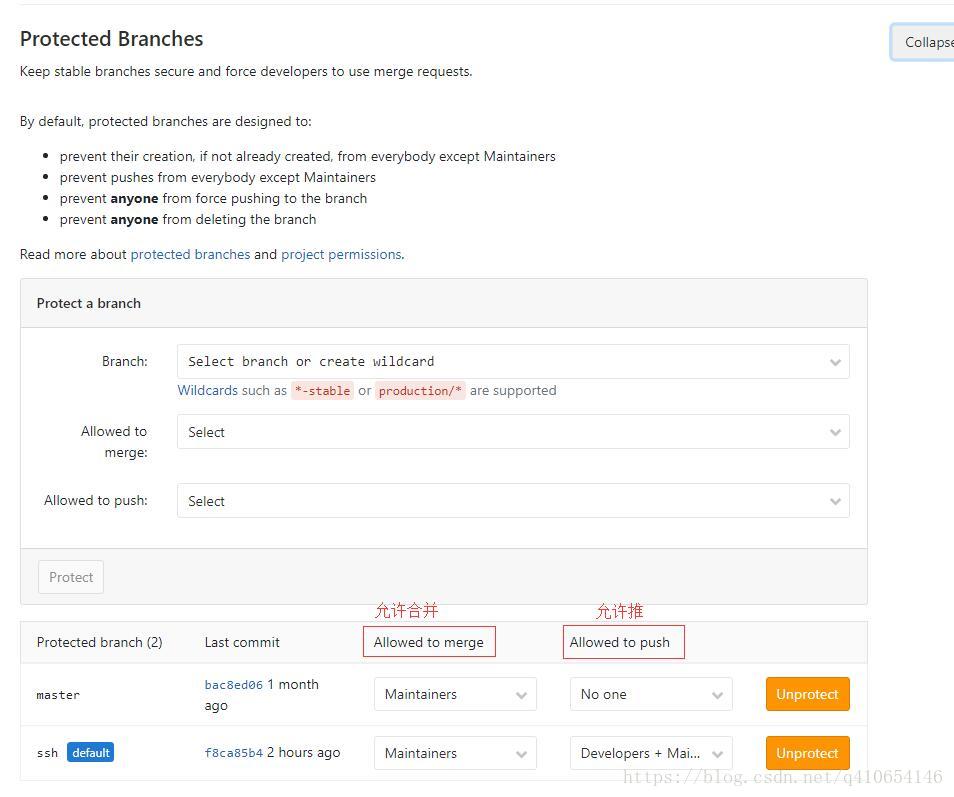Unprotect the master branch
This screenshot has width=954, height=797.
[x=807, y=694]
